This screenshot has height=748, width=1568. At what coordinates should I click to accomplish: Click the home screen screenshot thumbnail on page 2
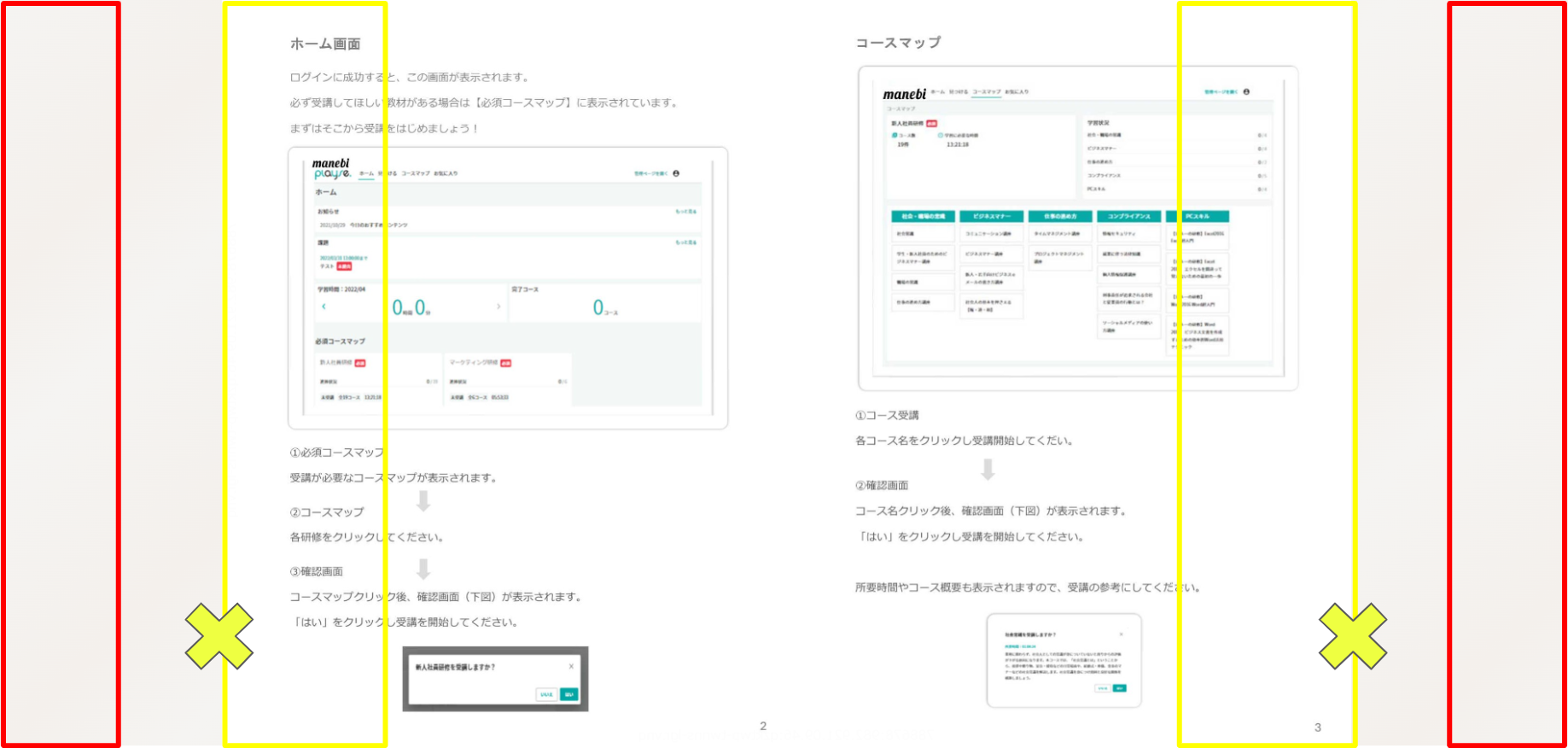tap(508, 288)
